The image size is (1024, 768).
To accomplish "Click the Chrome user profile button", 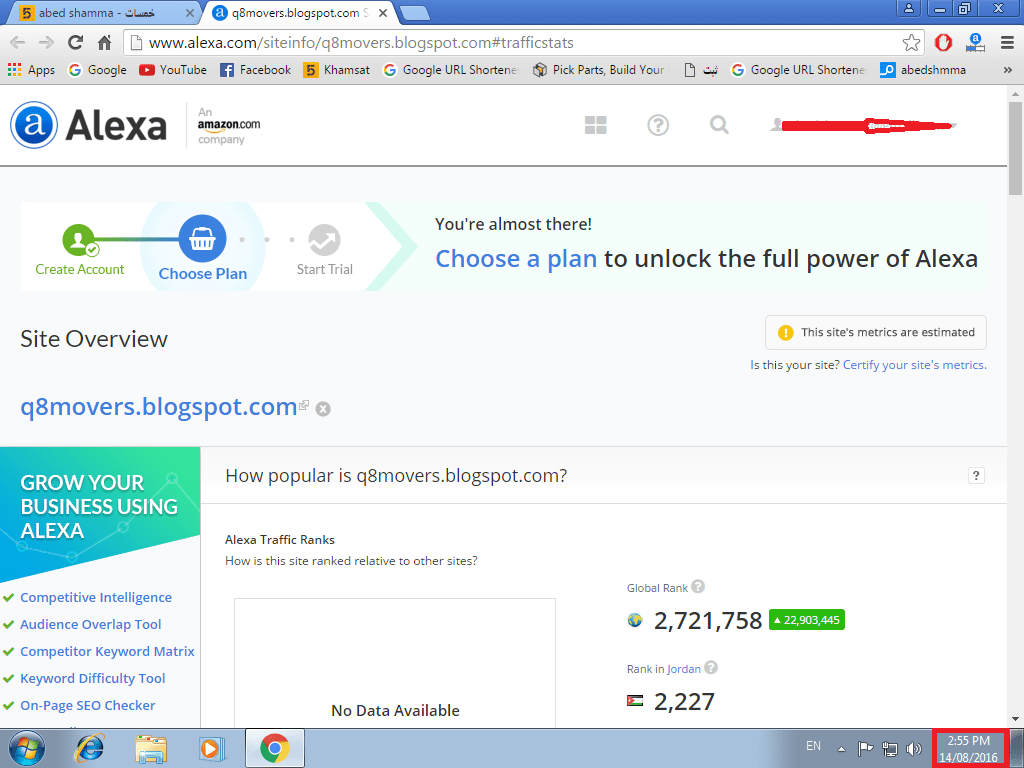I will point(908,8).
